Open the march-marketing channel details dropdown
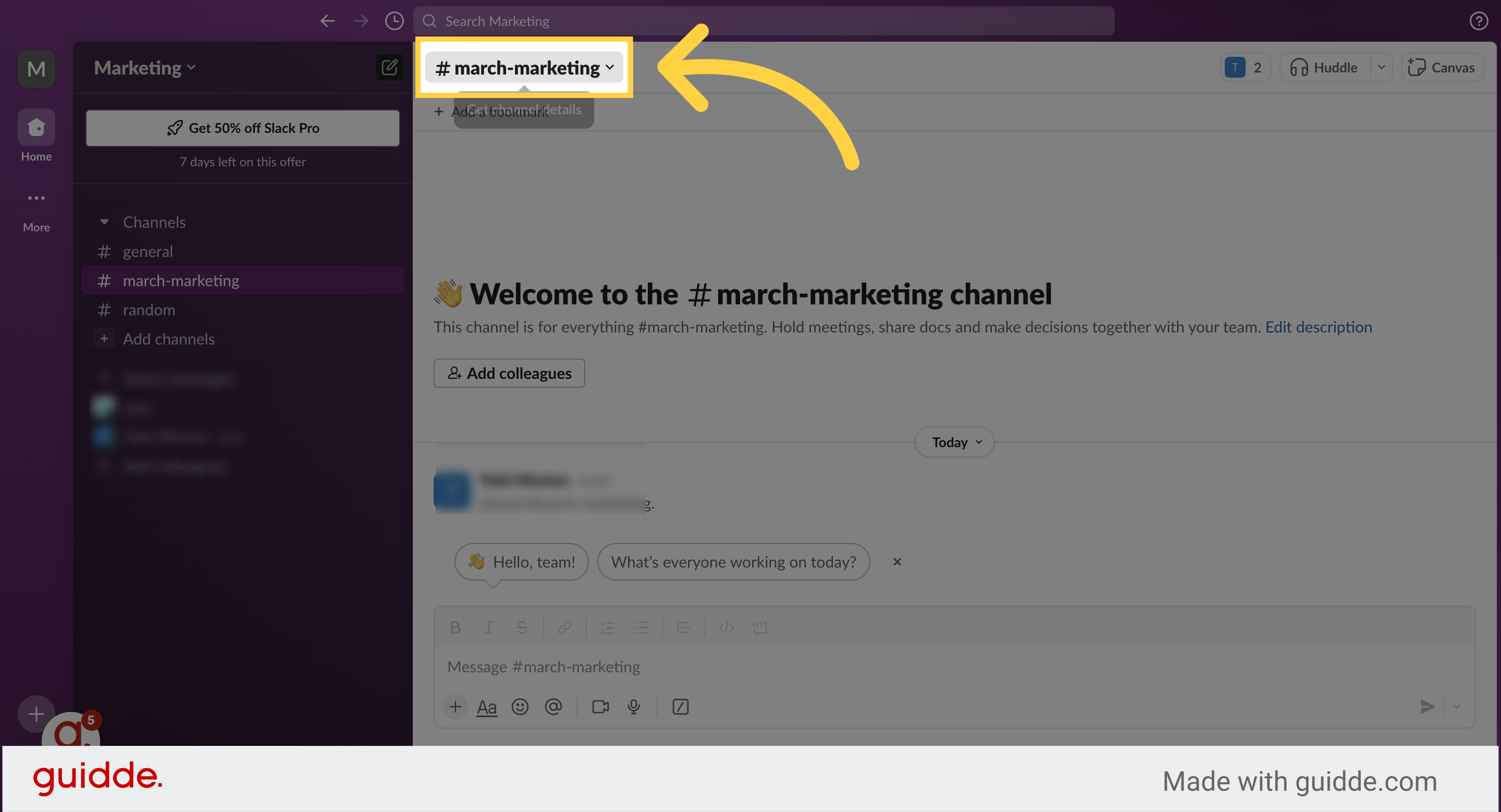The height and width of the screenshot is (812, 1501). point(523,67)
